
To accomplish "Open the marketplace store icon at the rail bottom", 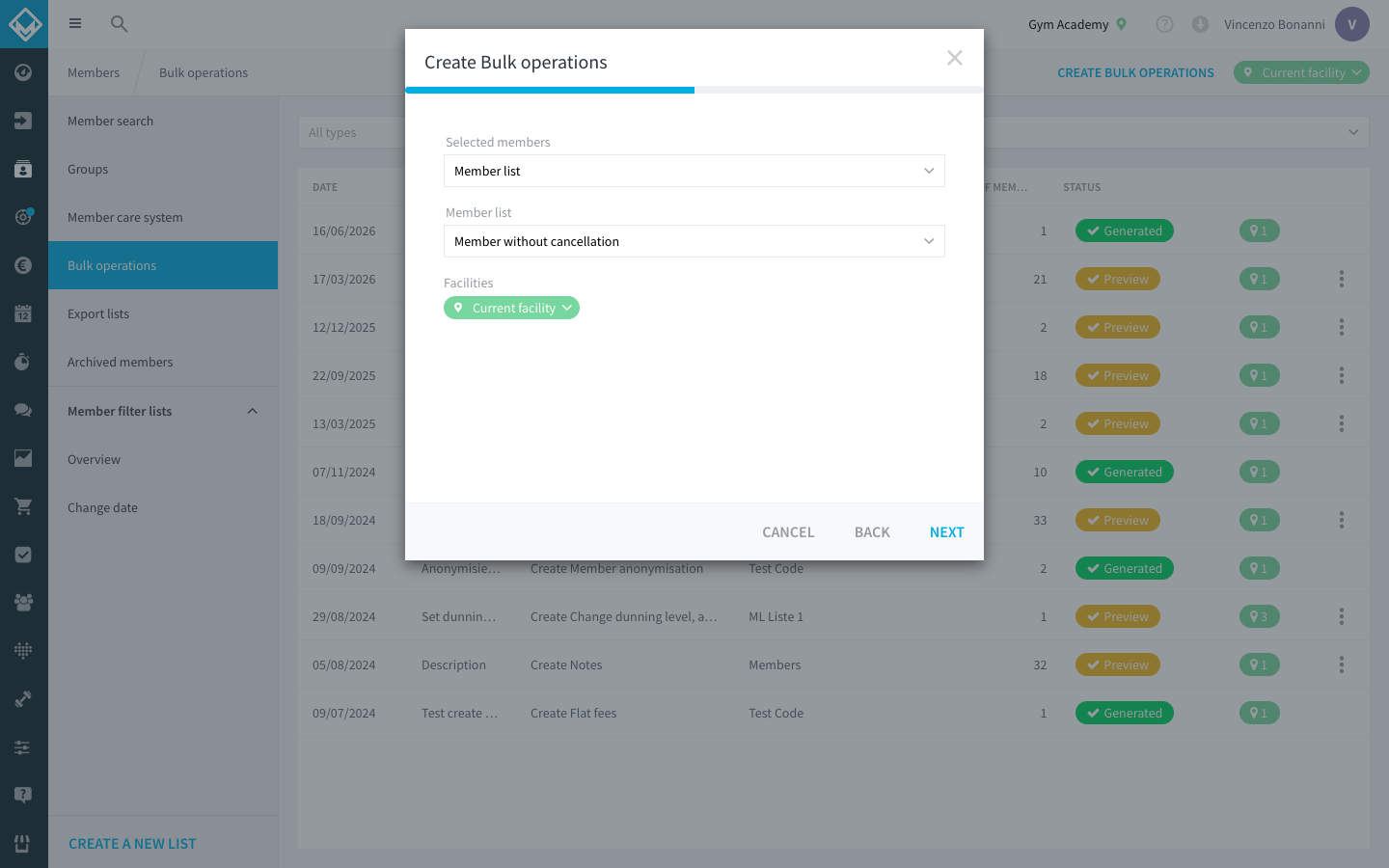I will 23,844.
